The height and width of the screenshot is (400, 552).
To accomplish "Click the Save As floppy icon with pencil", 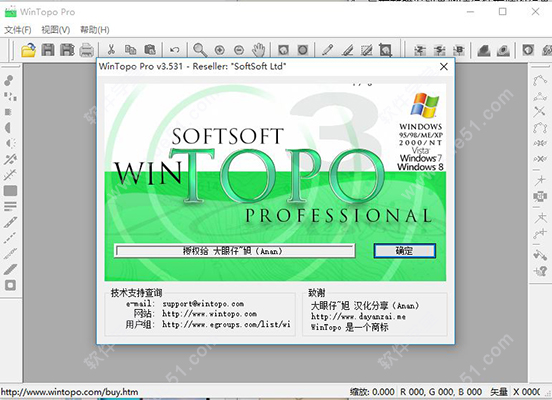I will (67, 50).
